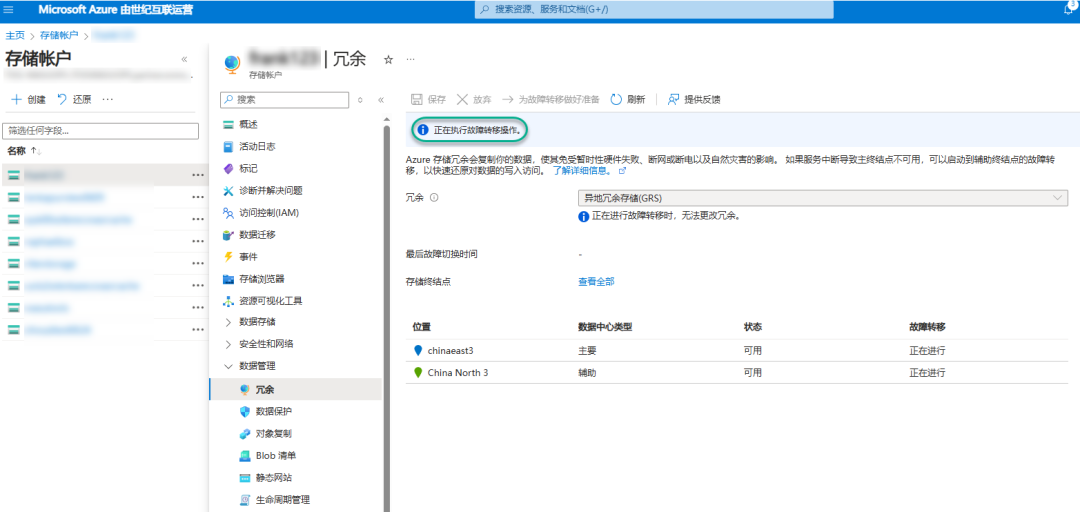1080x512 pixels.
Task: Open ellipsis for the last storage account row
Action: pyautogui.click(x=198, y=330)
